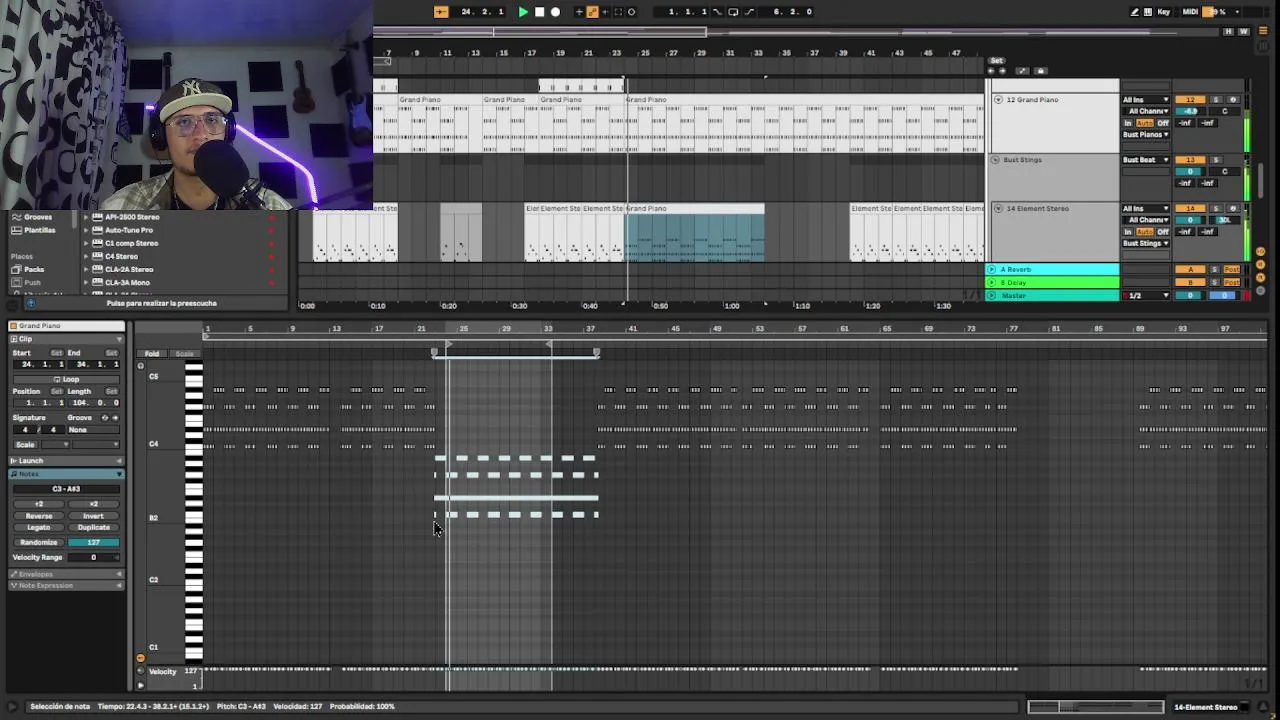The image size is (1280, 720).
Task: Click Duplicate notes button
Action: coord(93,528)
